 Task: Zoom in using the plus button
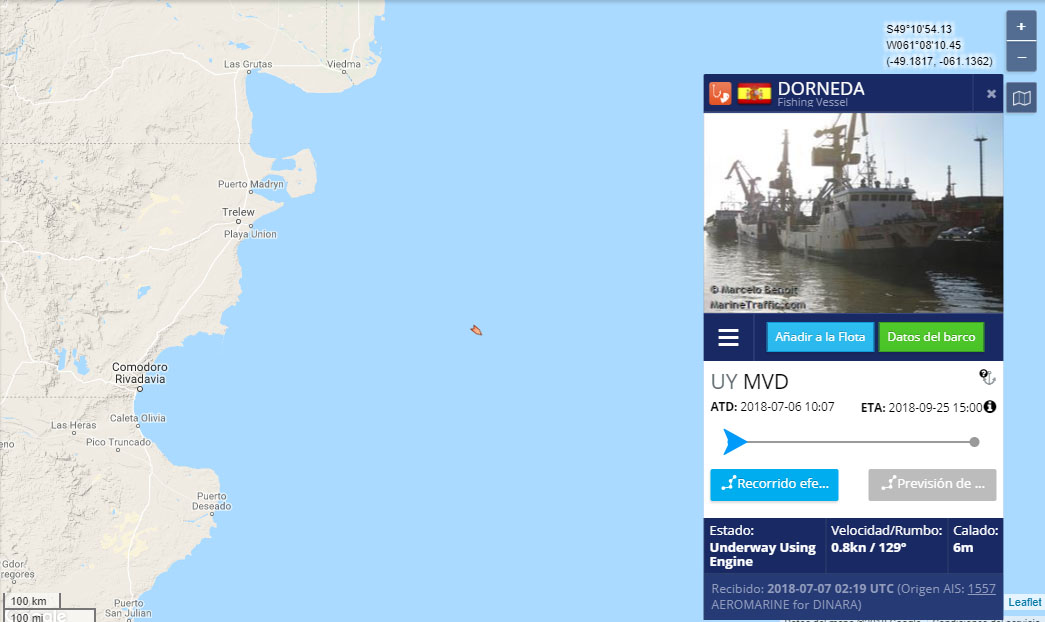pos(1020,27)
